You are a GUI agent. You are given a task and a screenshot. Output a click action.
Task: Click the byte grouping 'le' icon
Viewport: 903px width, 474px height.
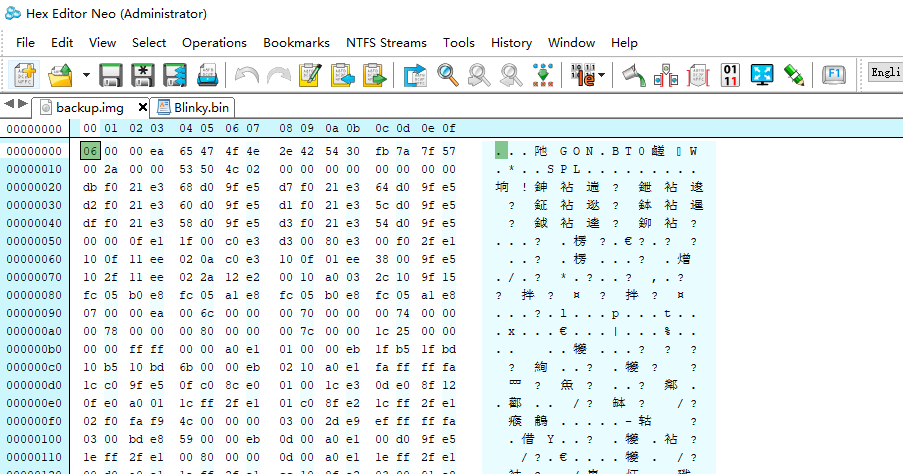[x=582, y=75]
